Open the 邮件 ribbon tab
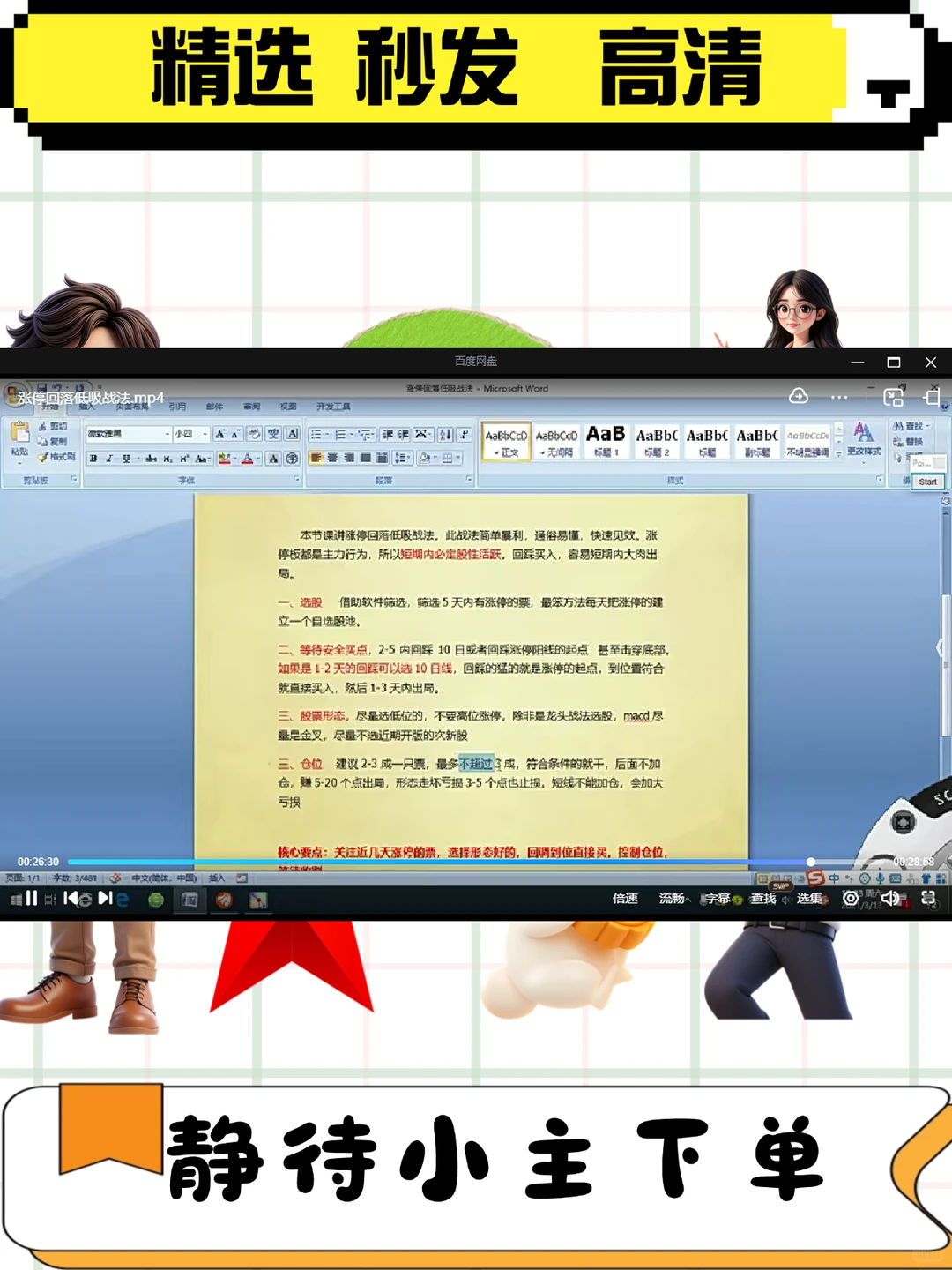952x1270 pixels. pyautogui.click(x=214, y=407)
